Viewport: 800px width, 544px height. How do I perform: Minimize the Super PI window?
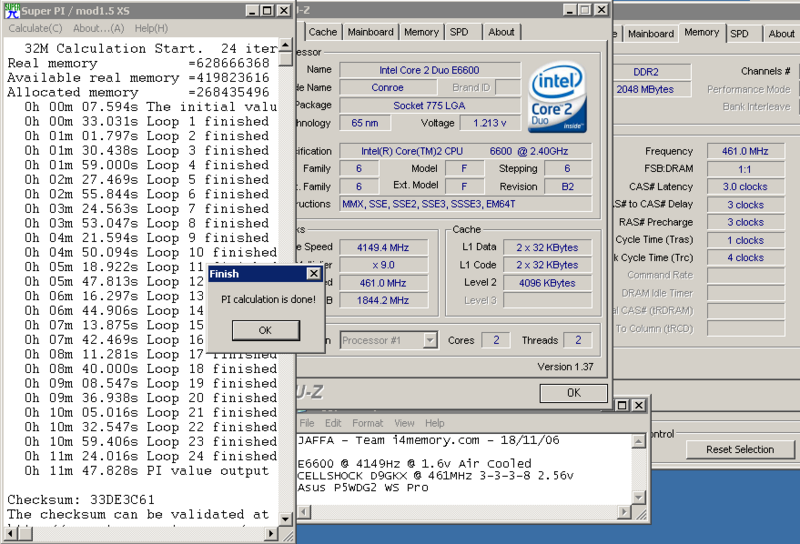point(252,10)
